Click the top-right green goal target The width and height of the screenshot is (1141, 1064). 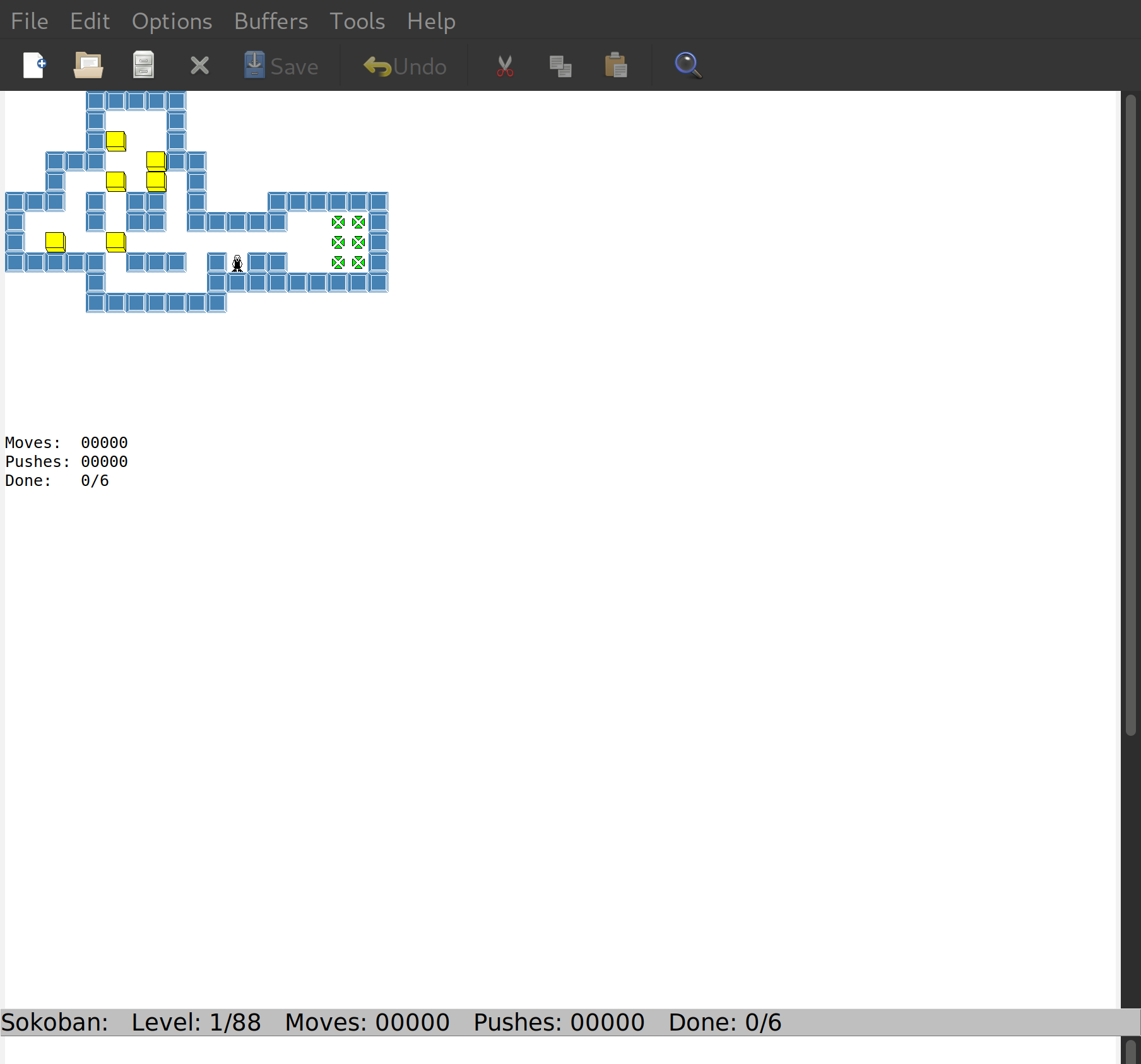point(358,222)
